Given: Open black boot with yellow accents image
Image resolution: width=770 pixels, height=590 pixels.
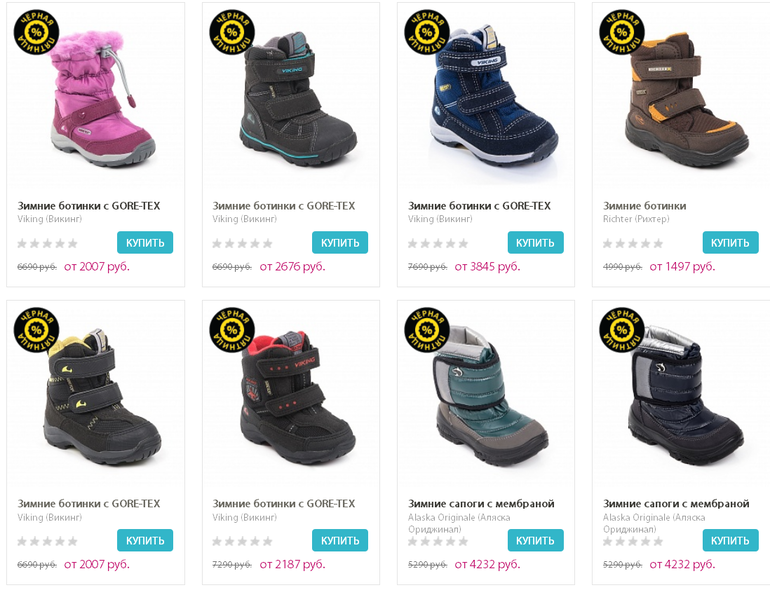Looking at the screenshot, I should point(103,397).
